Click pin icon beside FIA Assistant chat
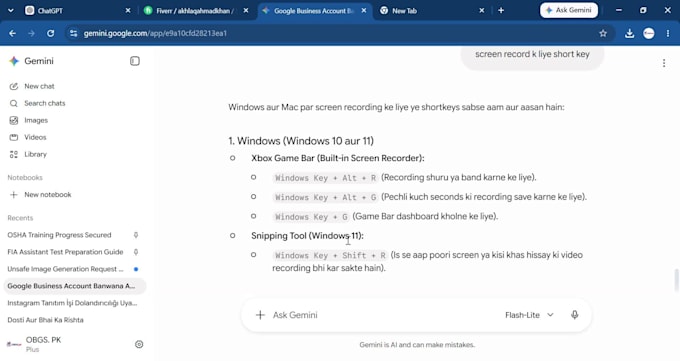Image resolution: width=680 pixels, height=361 pixels. 136,252
